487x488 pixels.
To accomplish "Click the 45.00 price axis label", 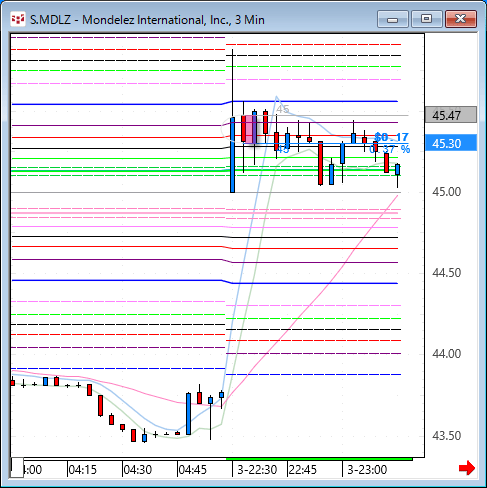I will 447,192.
